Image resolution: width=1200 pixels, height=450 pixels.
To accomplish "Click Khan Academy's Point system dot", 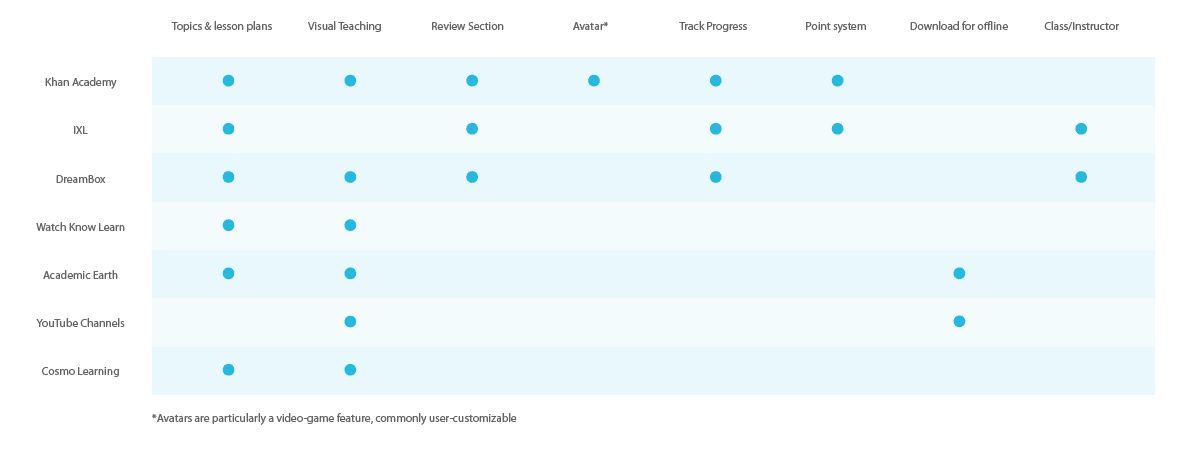I will [837, 81].
